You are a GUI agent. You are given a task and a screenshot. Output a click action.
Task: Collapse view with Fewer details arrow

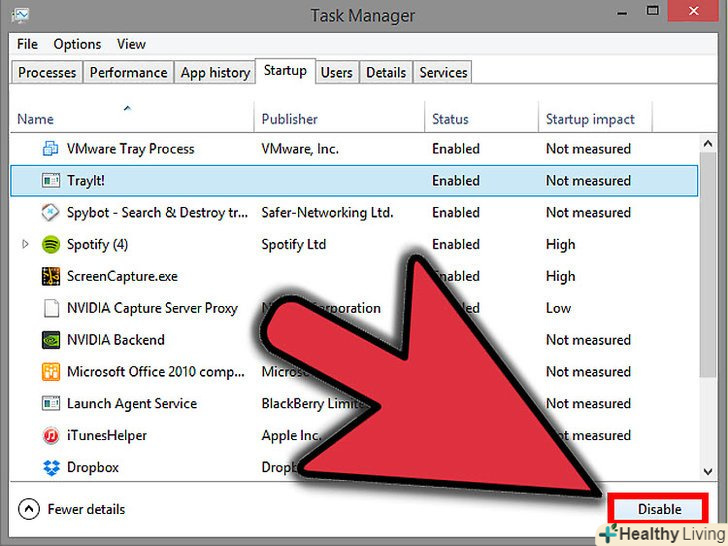coord(29,509)
